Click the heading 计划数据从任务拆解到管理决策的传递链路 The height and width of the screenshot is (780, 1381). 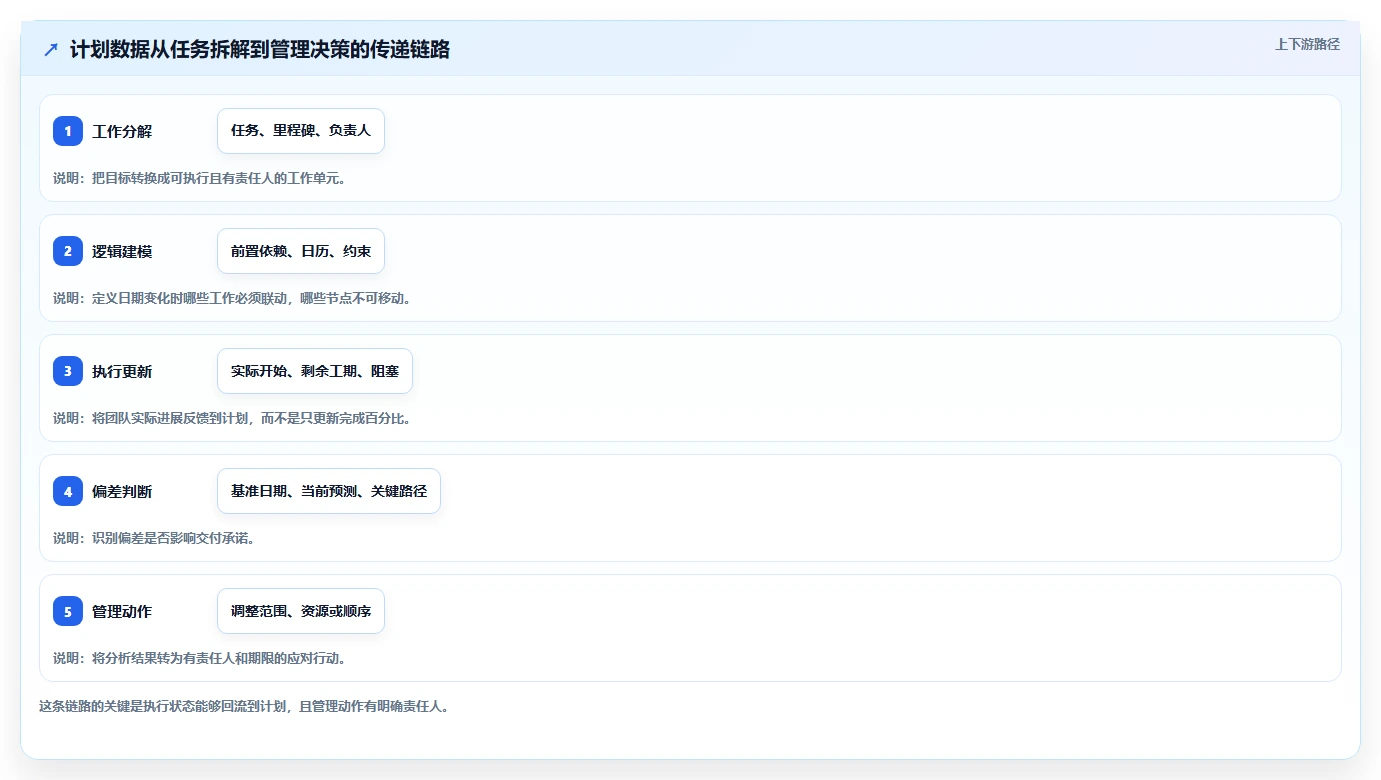pyautogui.click(x=260, y=49)
